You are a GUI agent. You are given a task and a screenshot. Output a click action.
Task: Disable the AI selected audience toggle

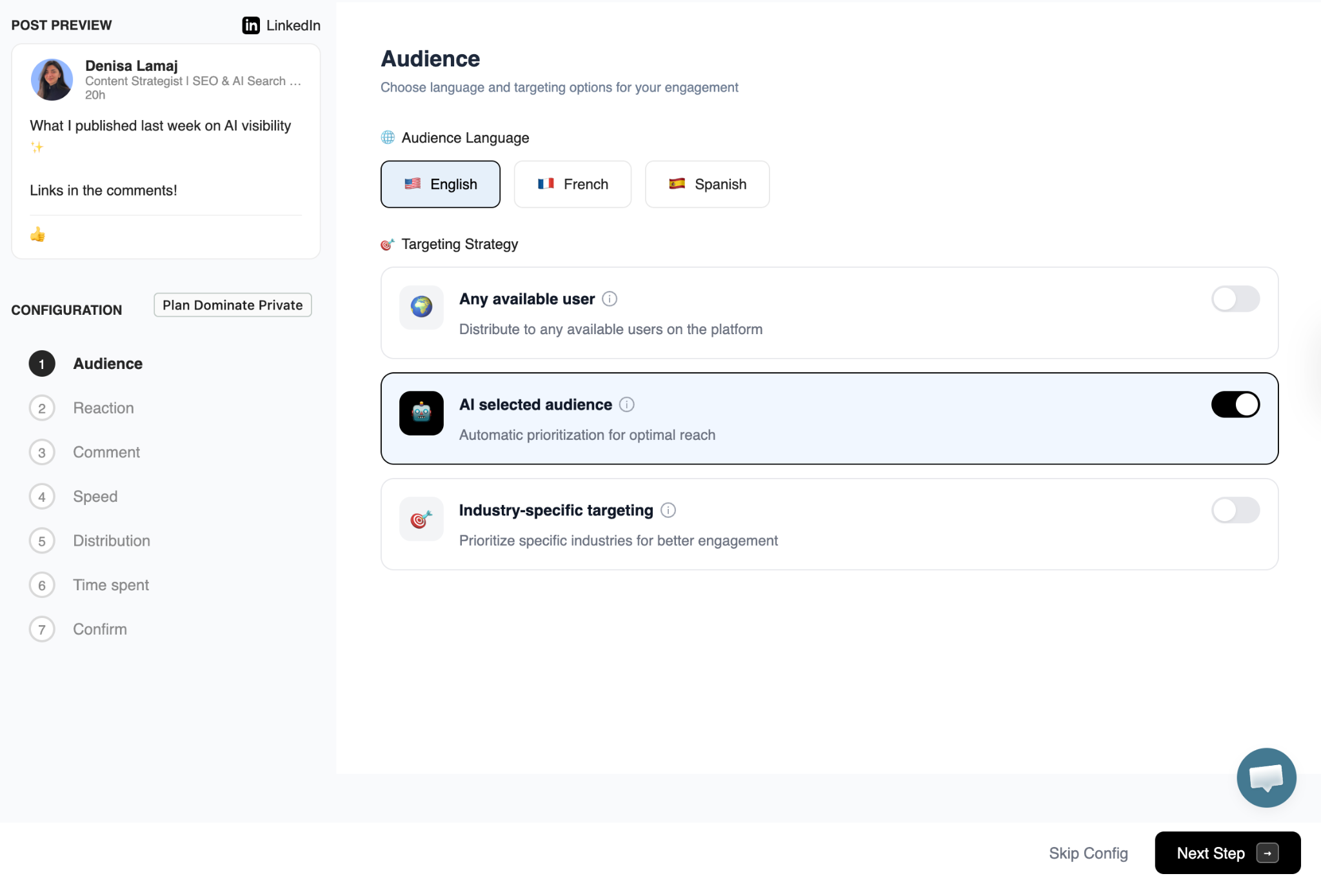[x=1235, y=404]
